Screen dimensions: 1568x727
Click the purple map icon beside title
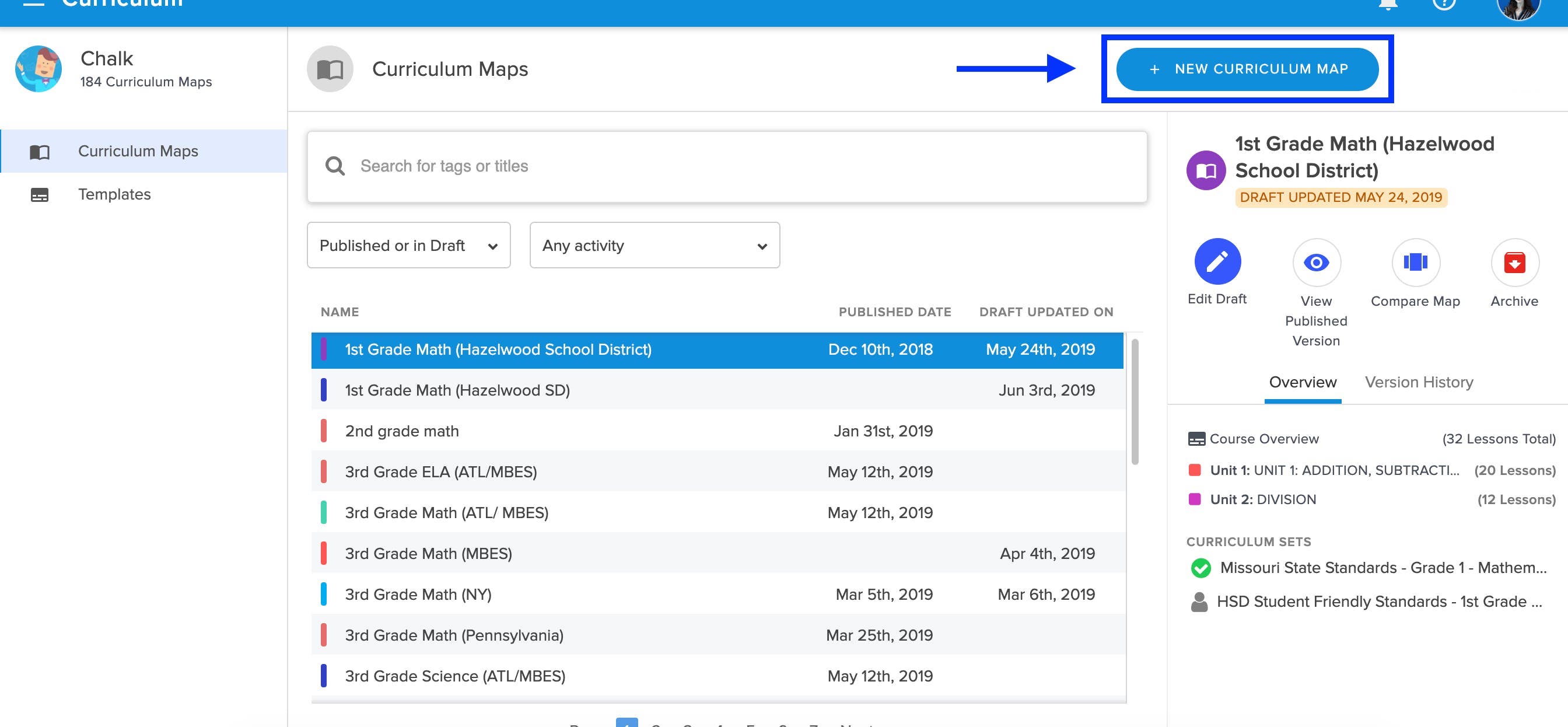pyautogui.click(x=1206, y=170)
